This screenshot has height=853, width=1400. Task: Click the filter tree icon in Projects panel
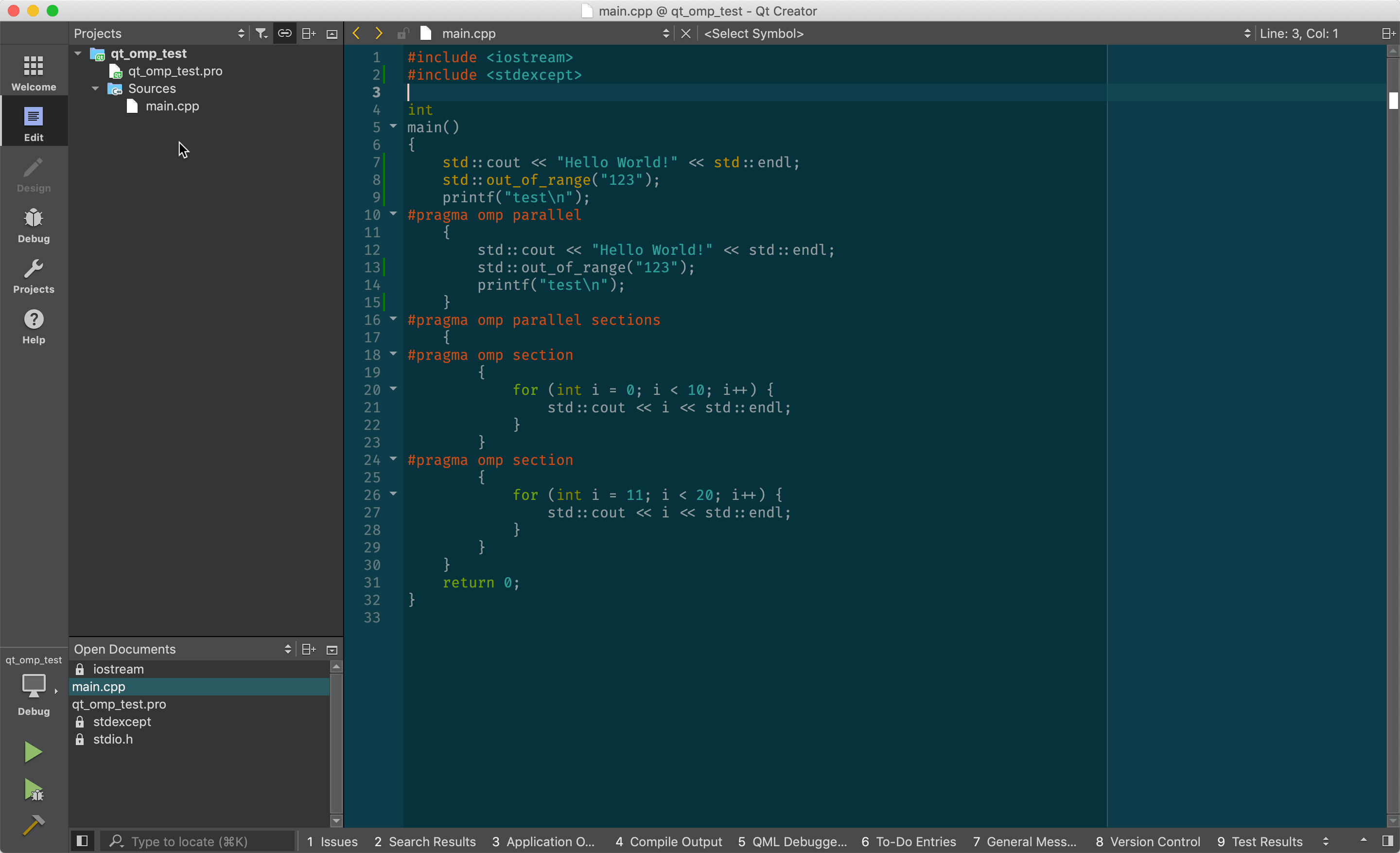tap(261, 34)
